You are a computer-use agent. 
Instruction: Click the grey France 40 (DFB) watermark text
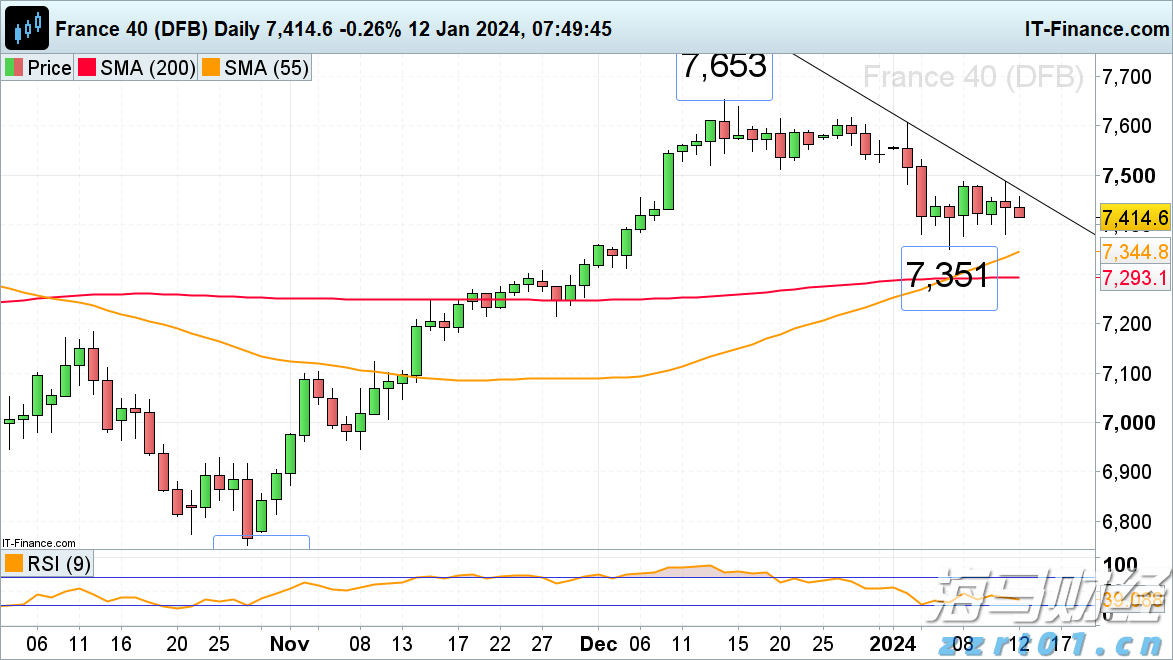pos(972,77)
